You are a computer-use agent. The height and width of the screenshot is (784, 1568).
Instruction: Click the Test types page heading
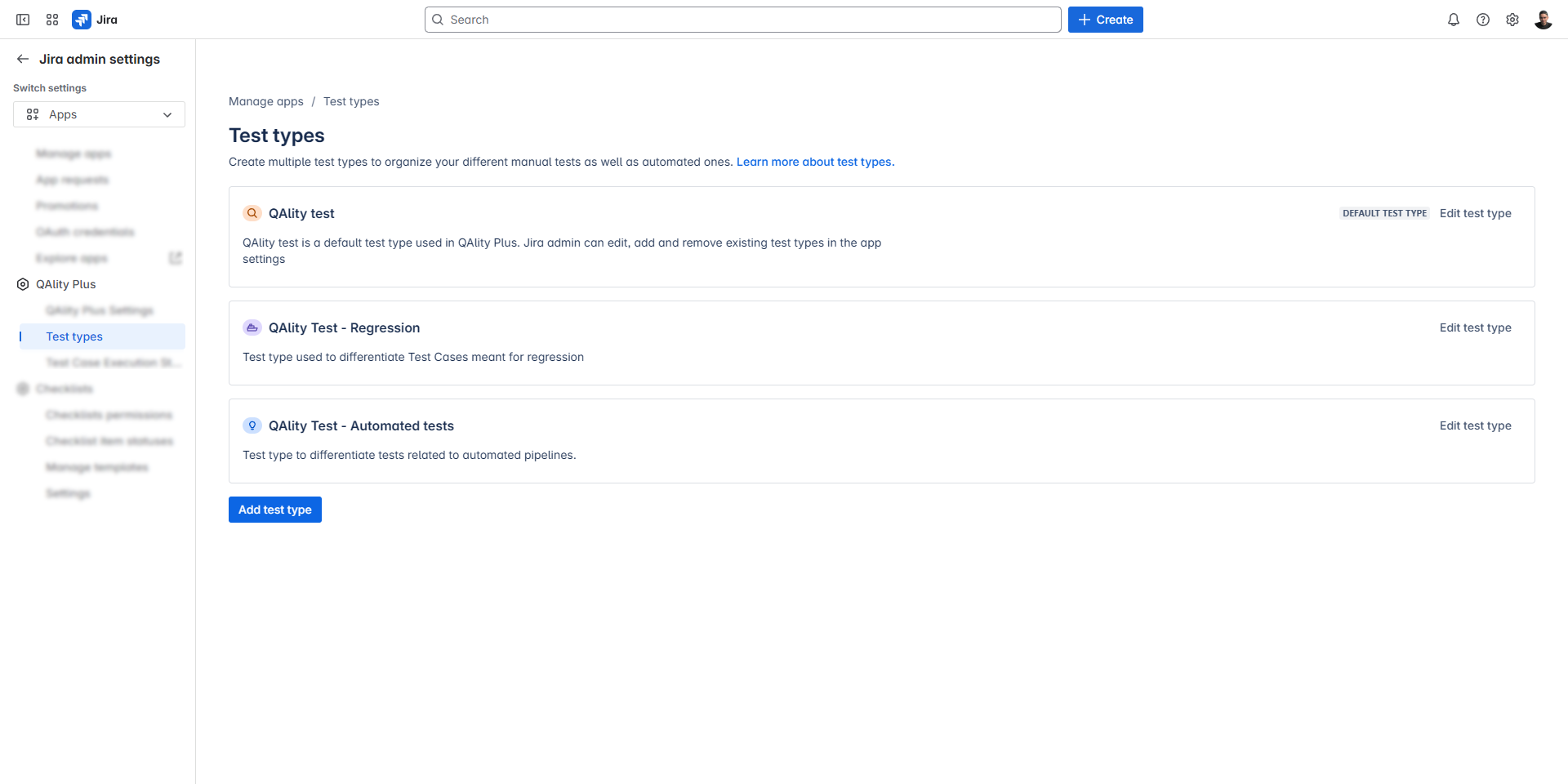click(x=277, y=136)
